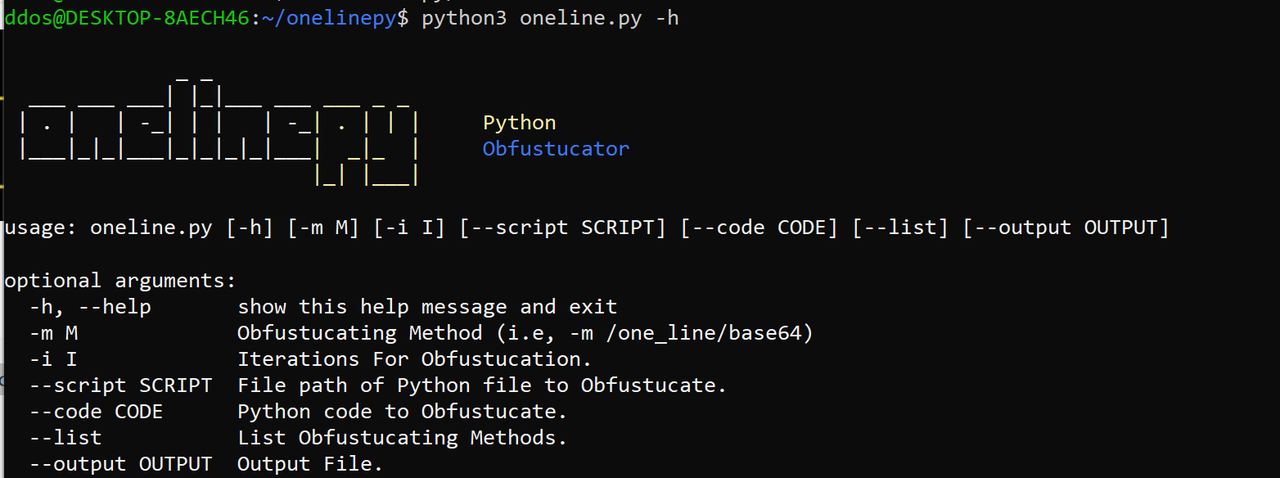Image resolution: width=1280 pixels, height=478 pixels.
Task: Click the blue 'Obfustucator' text
Action: [556, 149]
